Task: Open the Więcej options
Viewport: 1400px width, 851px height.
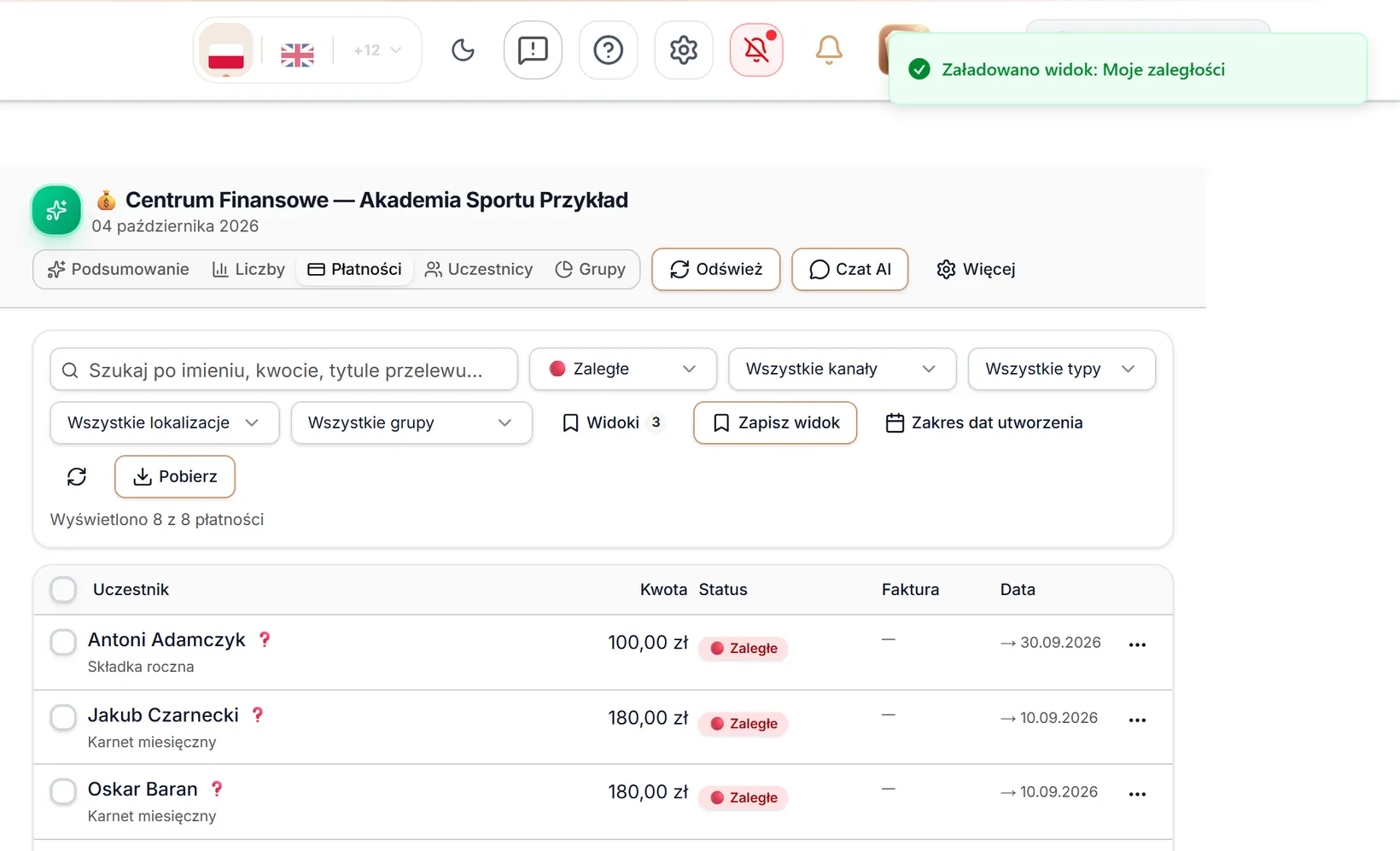Action: pos(976,270)
